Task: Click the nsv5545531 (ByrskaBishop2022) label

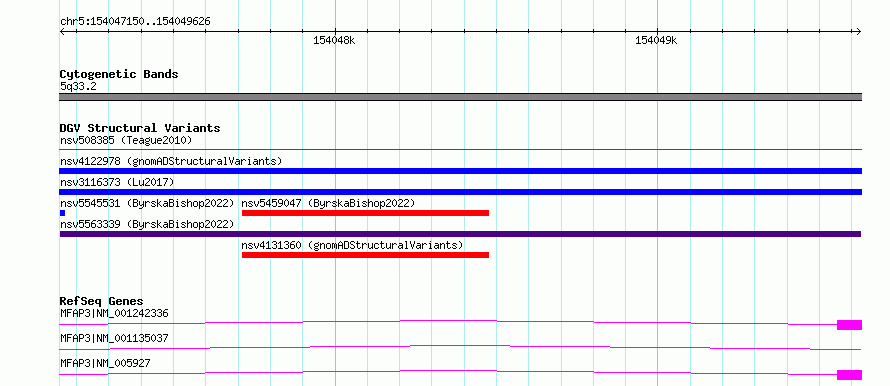Action: (x=147, y=203)
